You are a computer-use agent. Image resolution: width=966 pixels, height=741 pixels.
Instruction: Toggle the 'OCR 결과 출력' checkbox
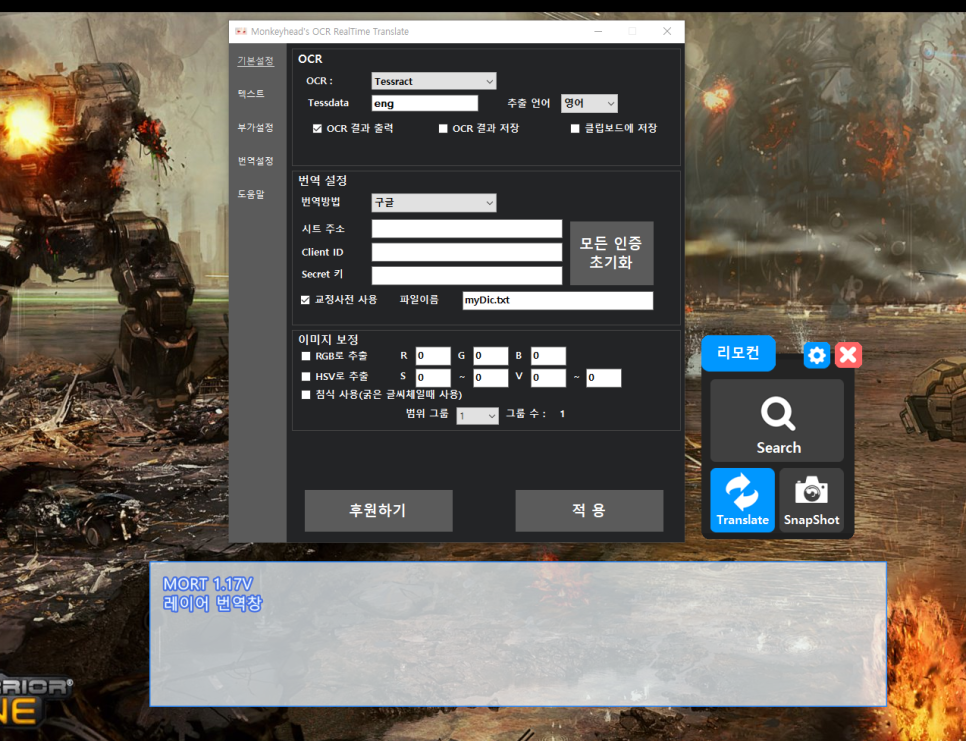click(x=317, y=129)
